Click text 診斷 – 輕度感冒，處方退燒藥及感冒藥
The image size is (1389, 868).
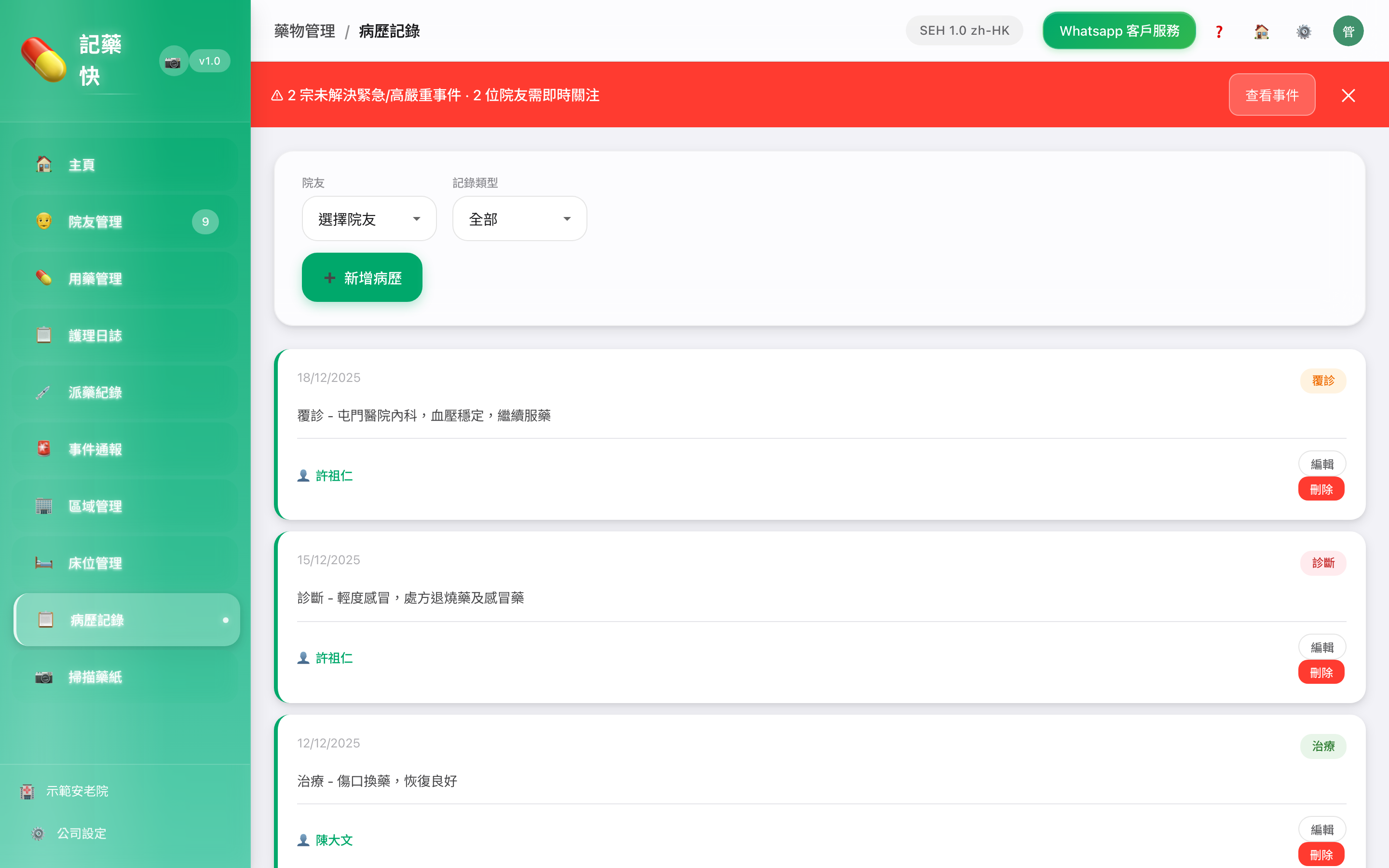[410, 598]
